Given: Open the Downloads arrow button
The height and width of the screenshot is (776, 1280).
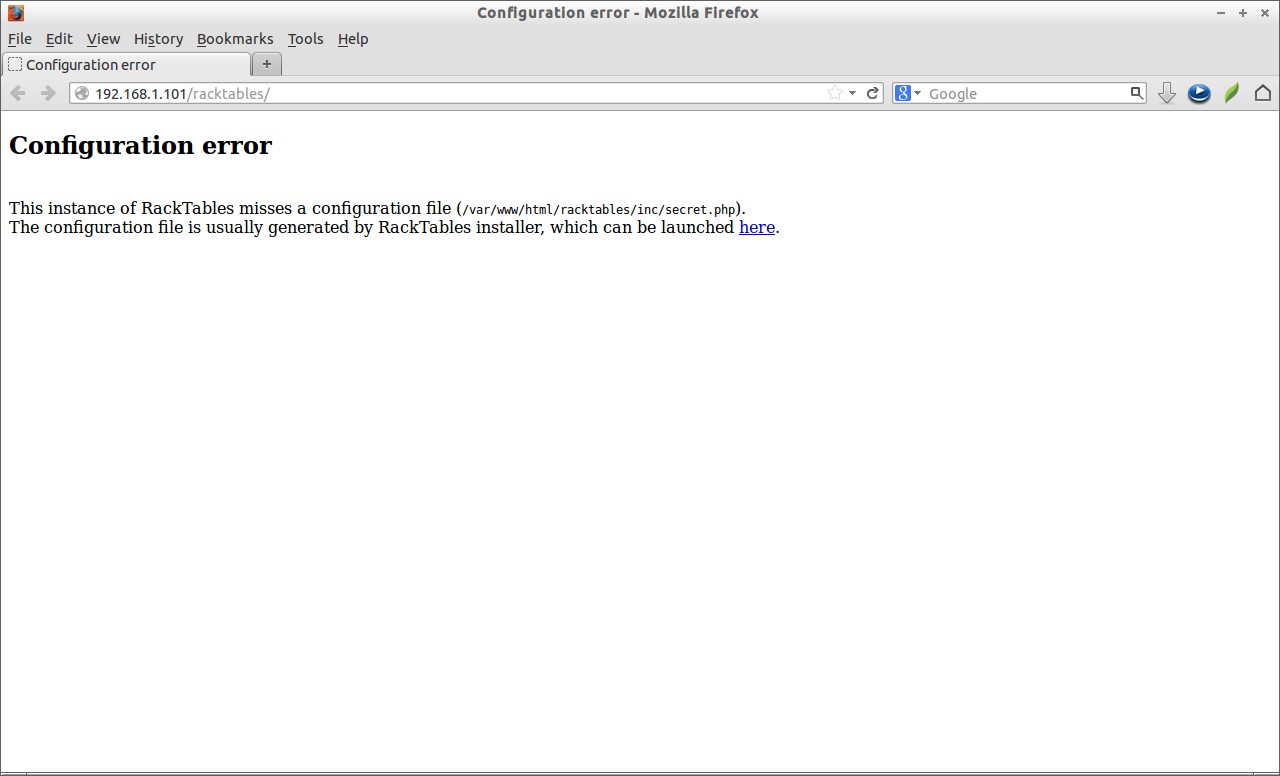Looking at the screenshot, I should click(1166, 93).
